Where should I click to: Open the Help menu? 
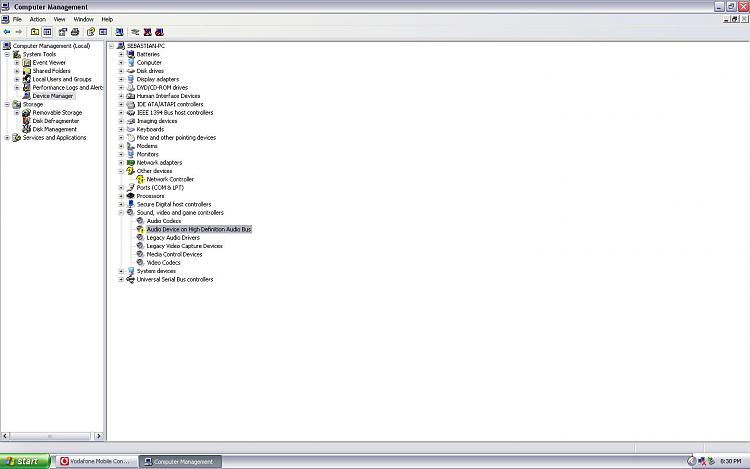[x=107, y=20]
